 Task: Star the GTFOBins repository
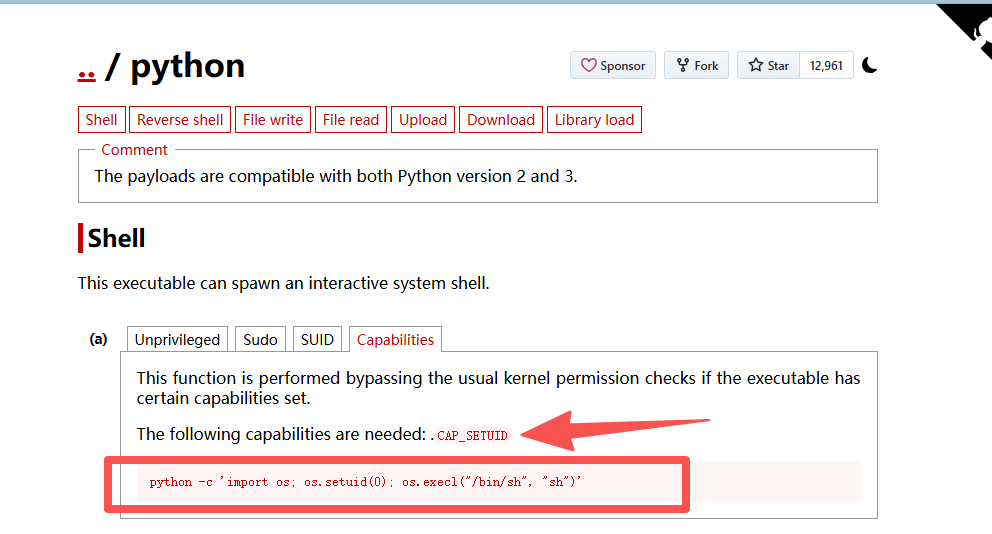tap(769, 65)
